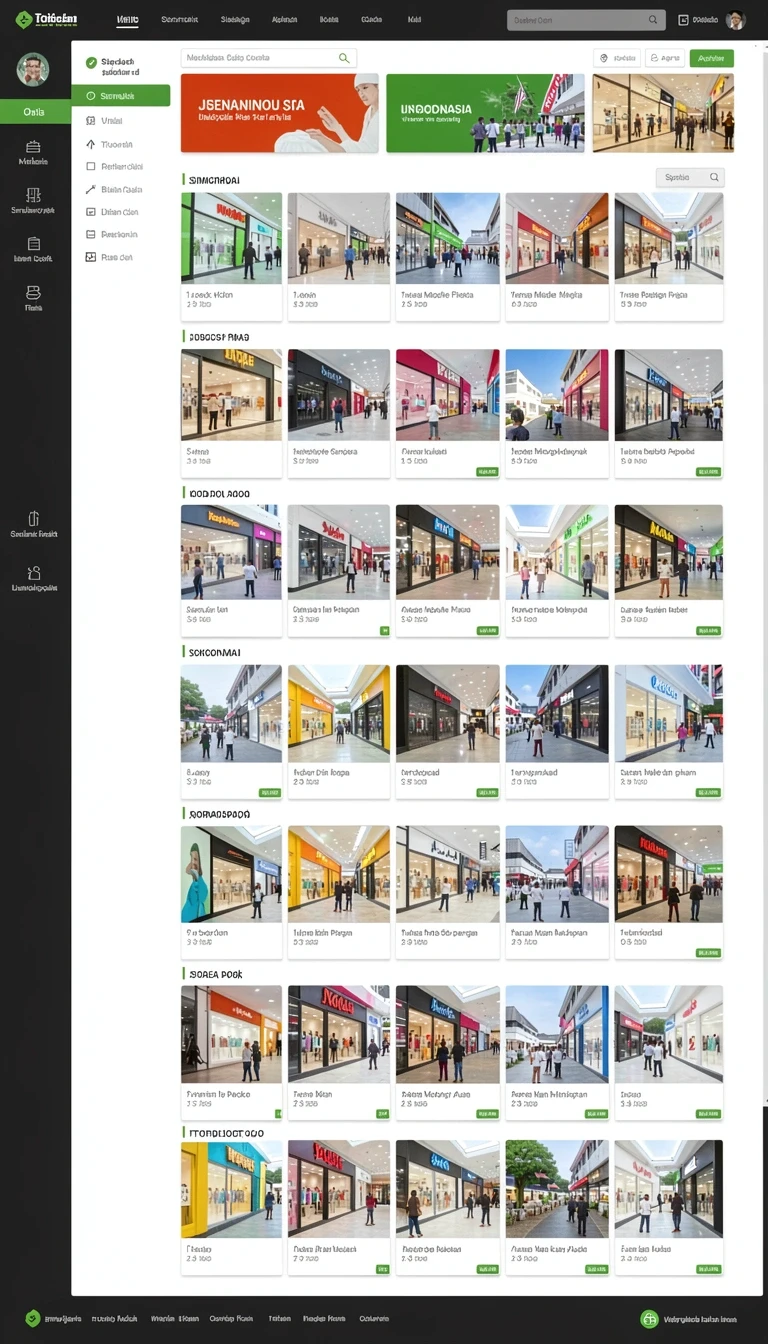
Task: Click the clipboard icon in the lower dark sidebar
Action: (x=34, y=518)
